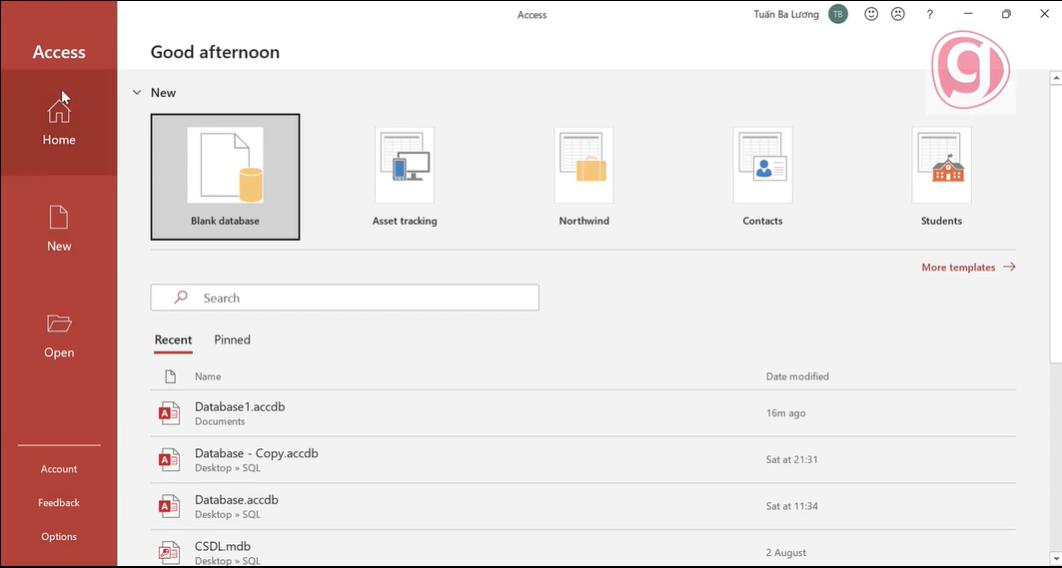Click the TB account avatar
Viewport: 1062px width, 568px height.
(838, 14)
